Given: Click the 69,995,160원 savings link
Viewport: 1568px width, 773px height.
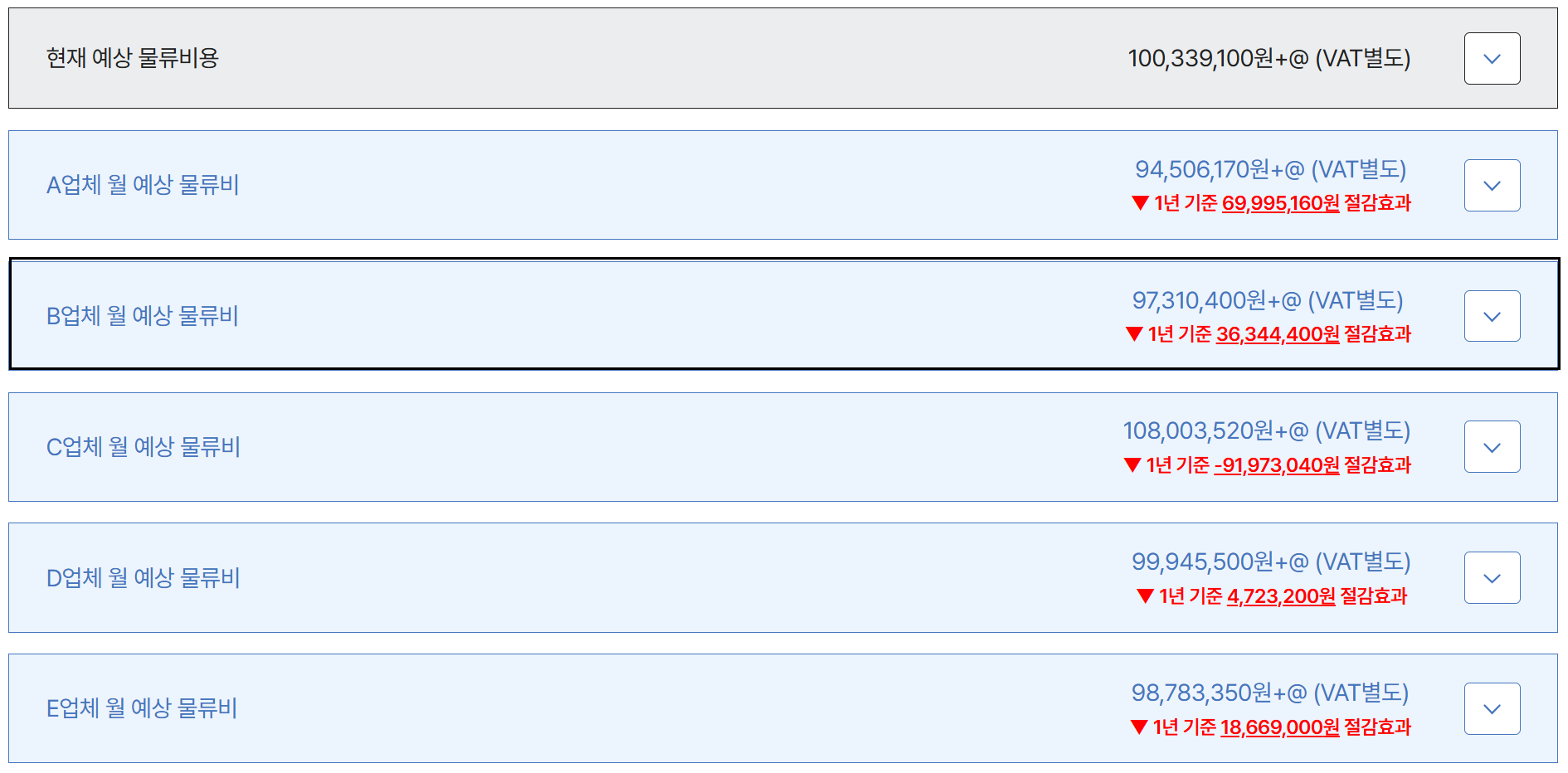Looking at the screenshot, I should 1280,203.
